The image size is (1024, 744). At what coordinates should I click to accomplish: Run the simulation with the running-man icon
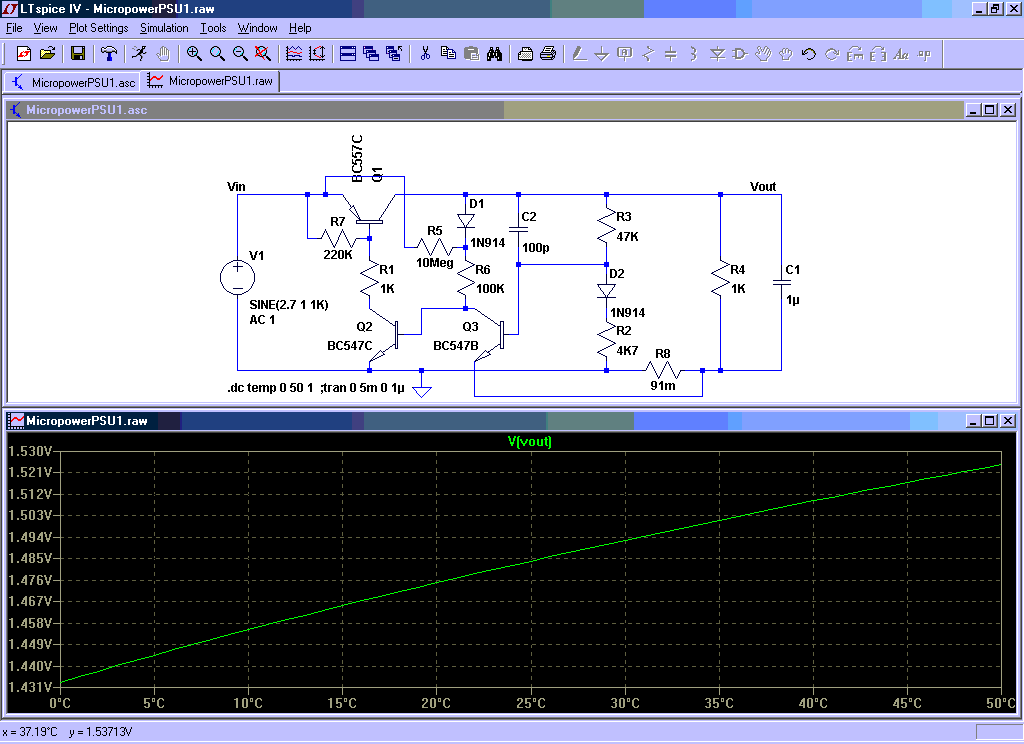(x=139, y=54)
